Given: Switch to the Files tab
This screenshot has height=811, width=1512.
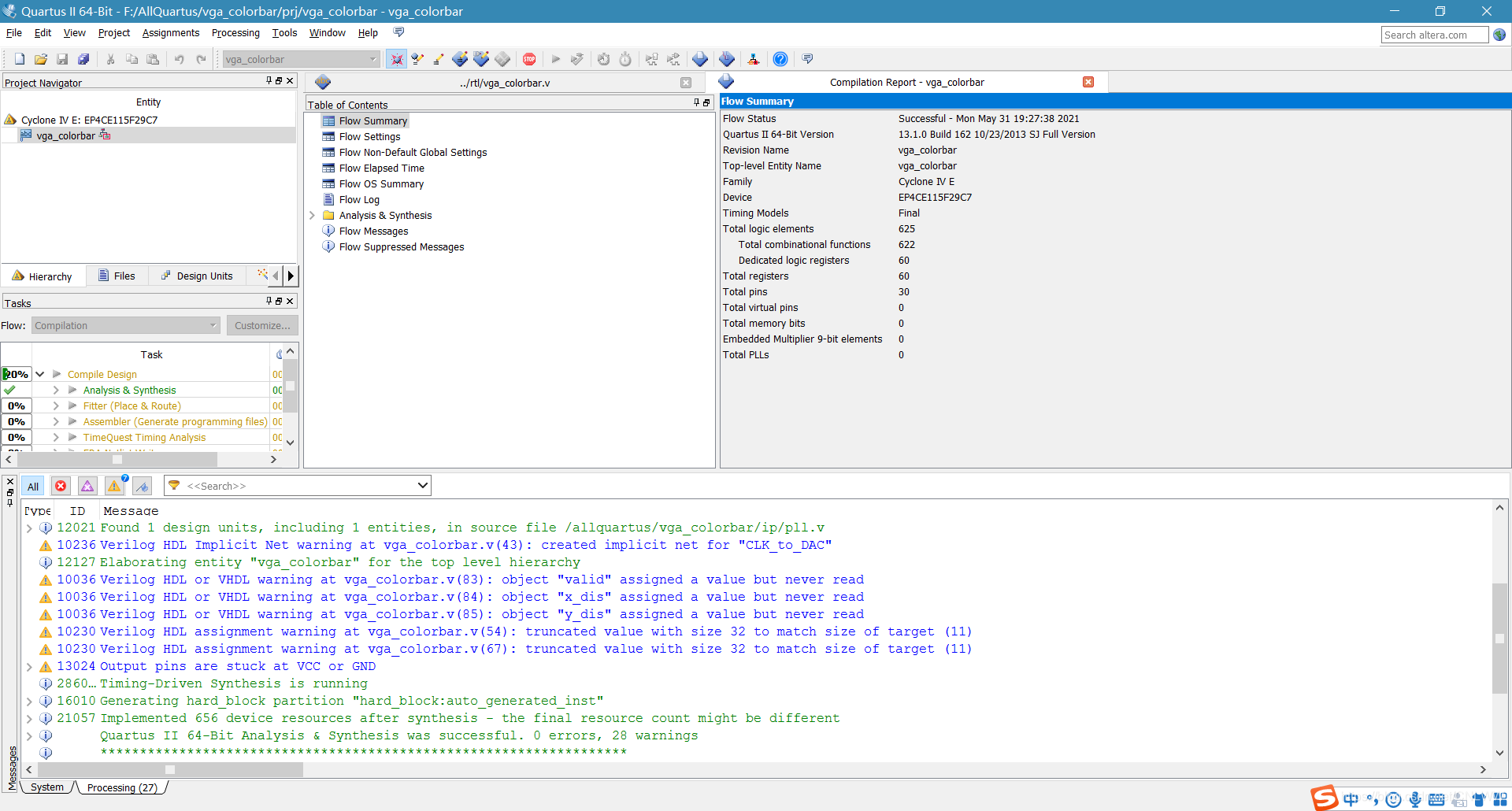Looking at the screenshot, I should pyautogui.click(x=117, y=276).
